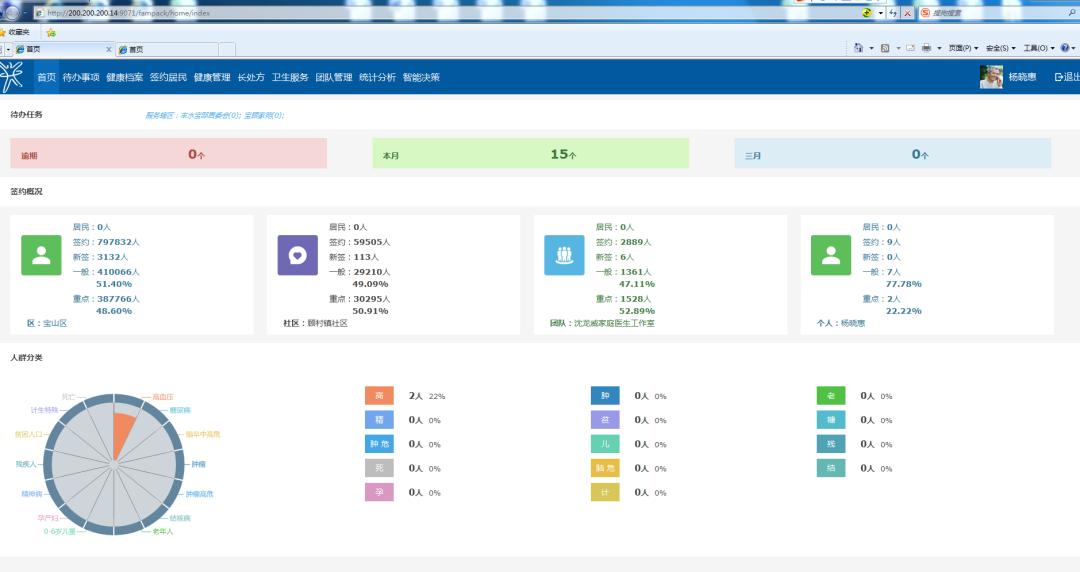
Task: Select 统计分析 from the top navigation
Action: point(377,77)
